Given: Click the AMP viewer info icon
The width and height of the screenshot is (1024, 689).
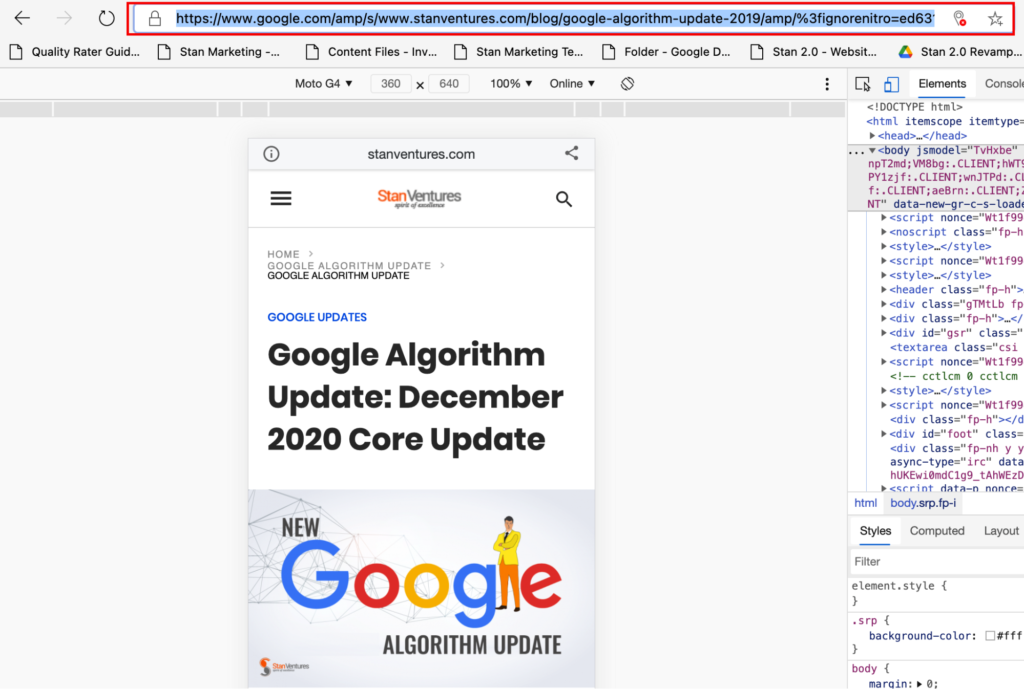Looking at the screenshot, I should (271, 154).
